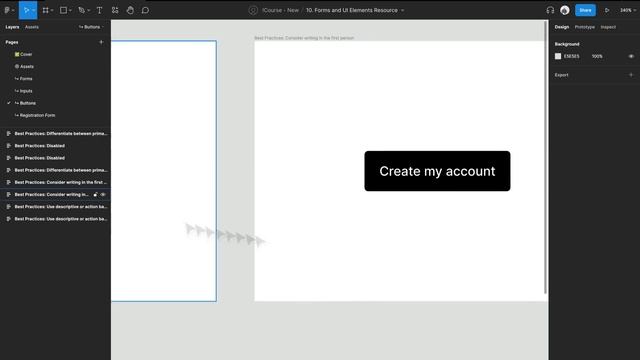
Task: Open the Resources components tool
Action: coord(115,10)
